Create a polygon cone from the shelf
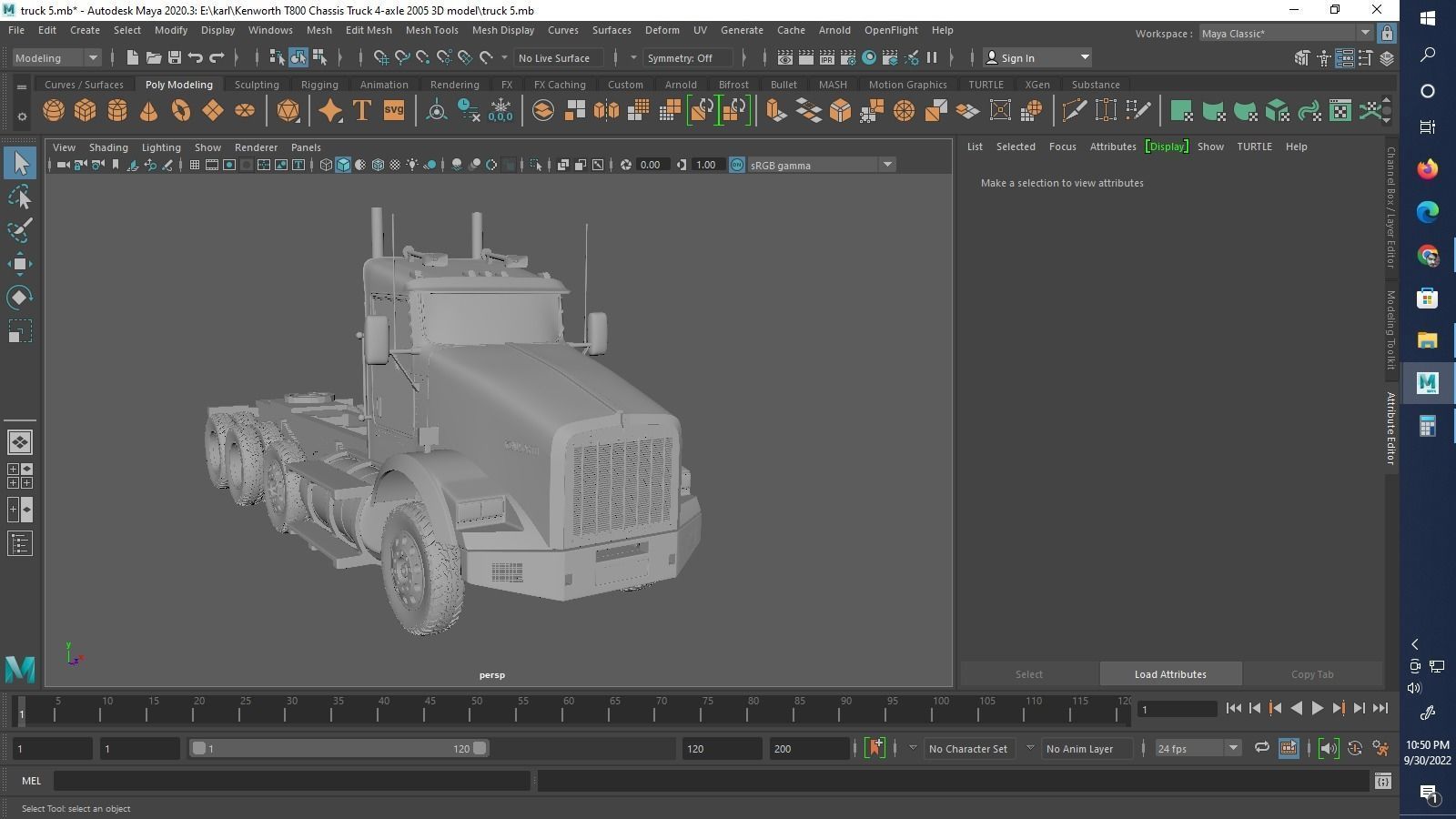This screenshot has width=1456, height=819. pos(148,111)
